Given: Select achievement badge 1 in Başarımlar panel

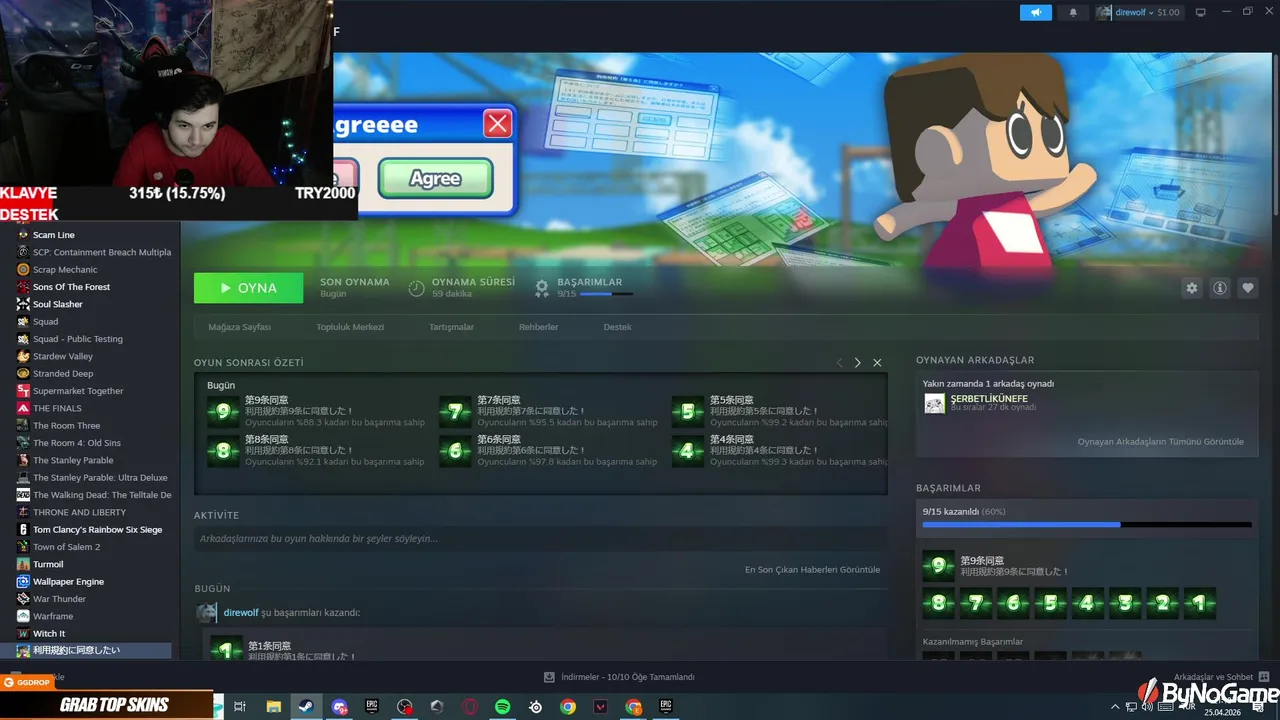Looking at the screenshot, I should tap(1200, 603).
